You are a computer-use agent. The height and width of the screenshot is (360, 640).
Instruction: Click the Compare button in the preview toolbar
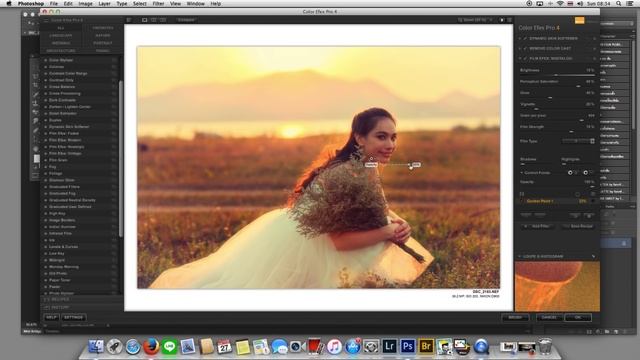[186, 20]
